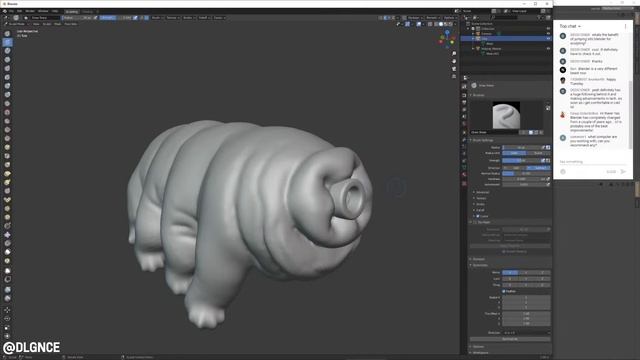Toggle the Cursor subpanel checkbox
Image resolution: width=640 pixels, height=360 pixels.
[478, 216]
